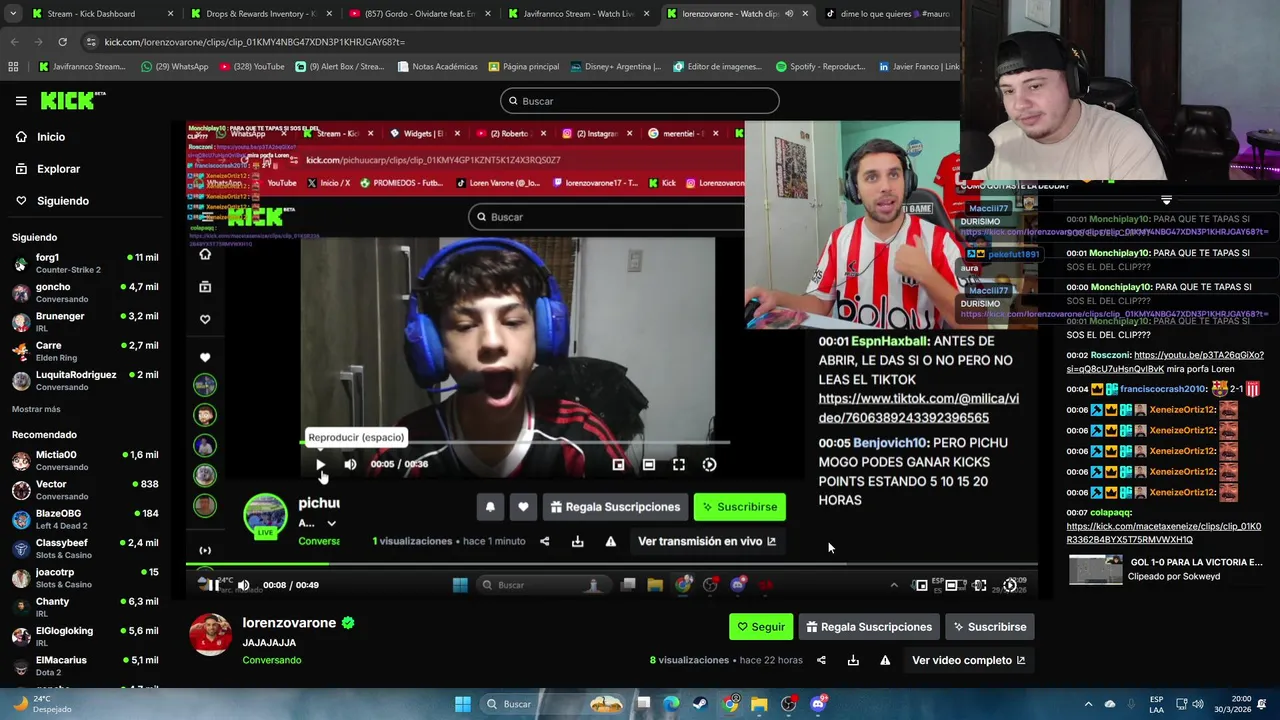Screen dimensions: 1280x720
Task: Mute the clip volume speaker icon
Action: [x=243, y=585]
